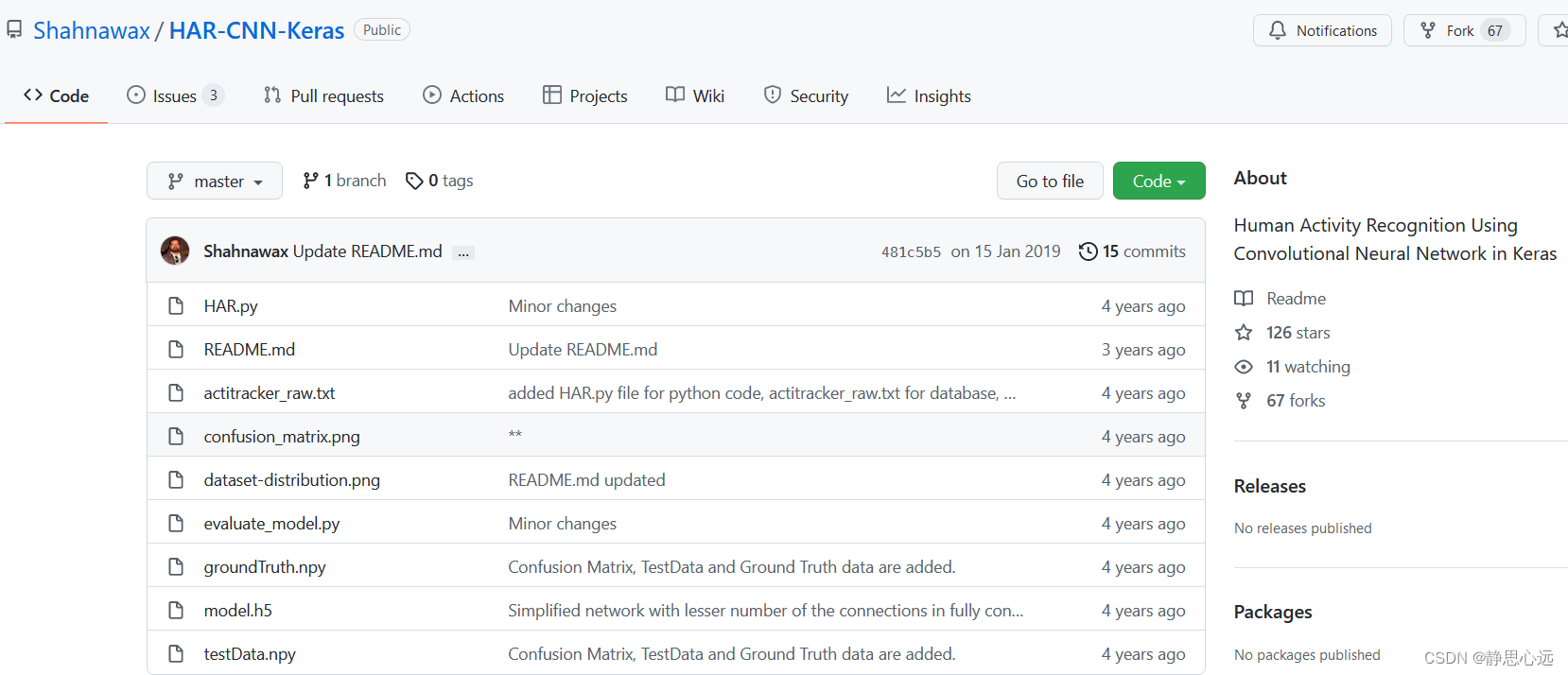This screenshot has height=675, width=1568.
Task: Open the README.md file
Action: tap(250, 350)
